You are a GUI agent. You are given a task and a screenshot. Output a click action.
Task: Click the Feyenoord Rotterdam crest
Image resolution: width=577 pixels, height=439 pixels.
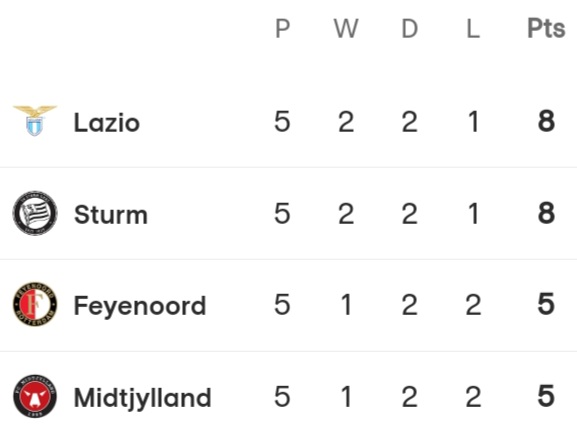(35, 304)
